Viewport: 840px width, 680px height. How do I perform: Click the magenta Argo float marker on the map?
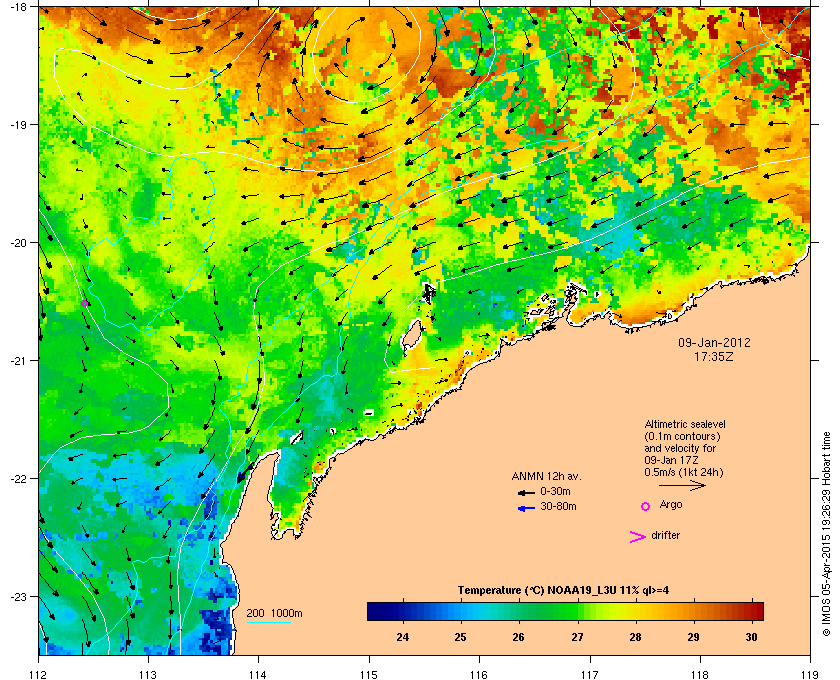[84, 304]
